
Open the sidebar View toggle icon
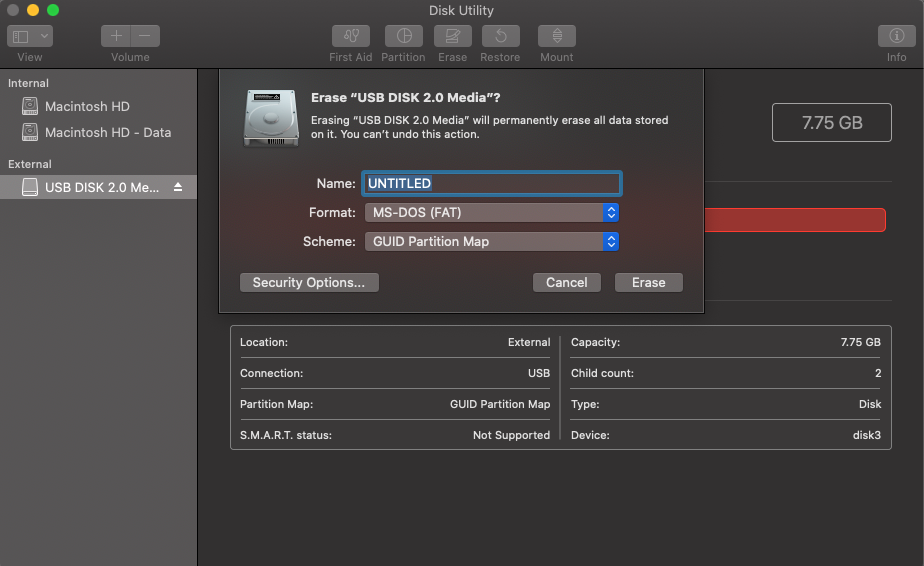click(21, 37)
